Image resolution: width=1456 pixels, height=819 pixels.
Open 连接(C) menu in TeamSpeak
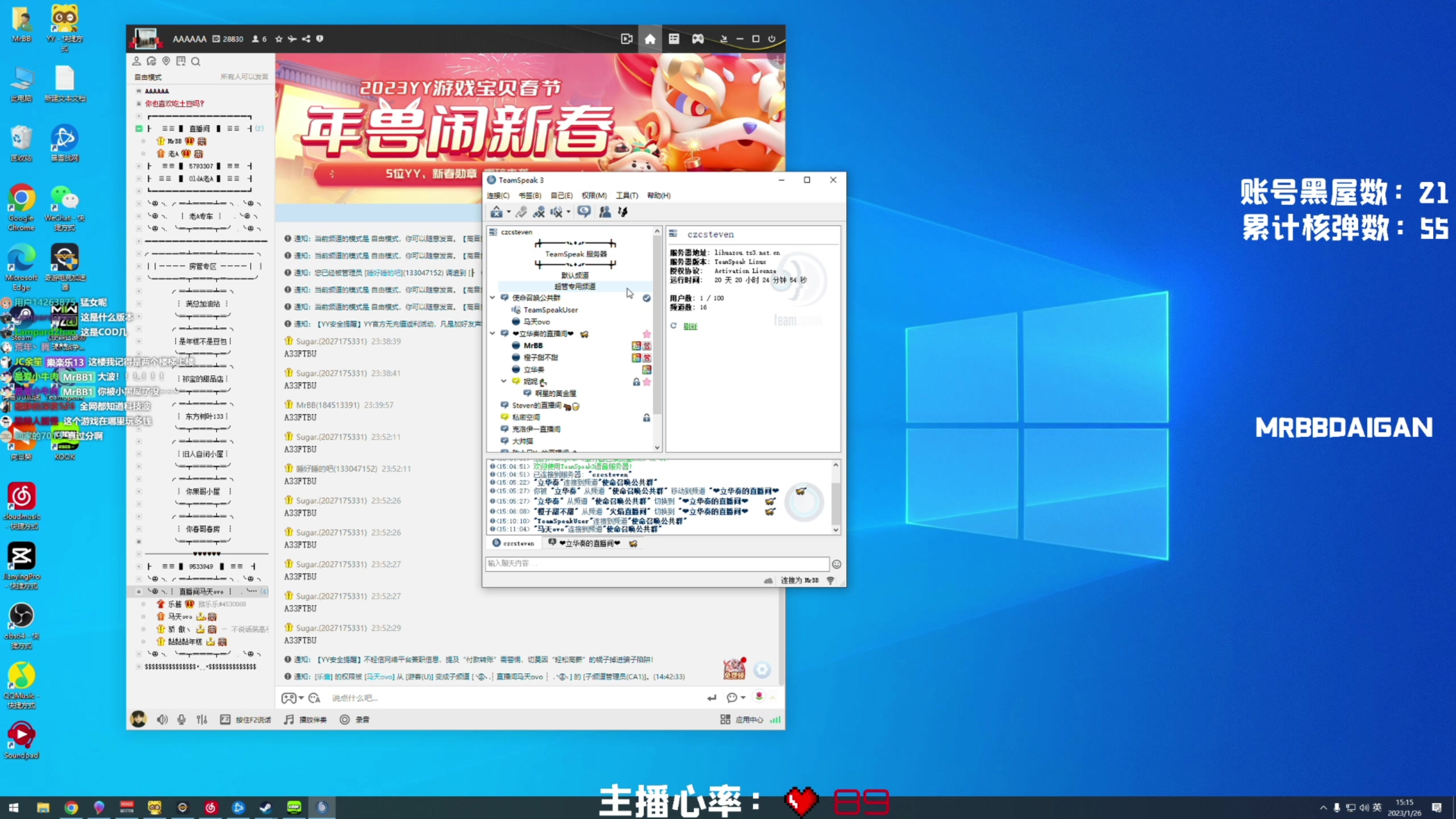(x=498, y=196)
